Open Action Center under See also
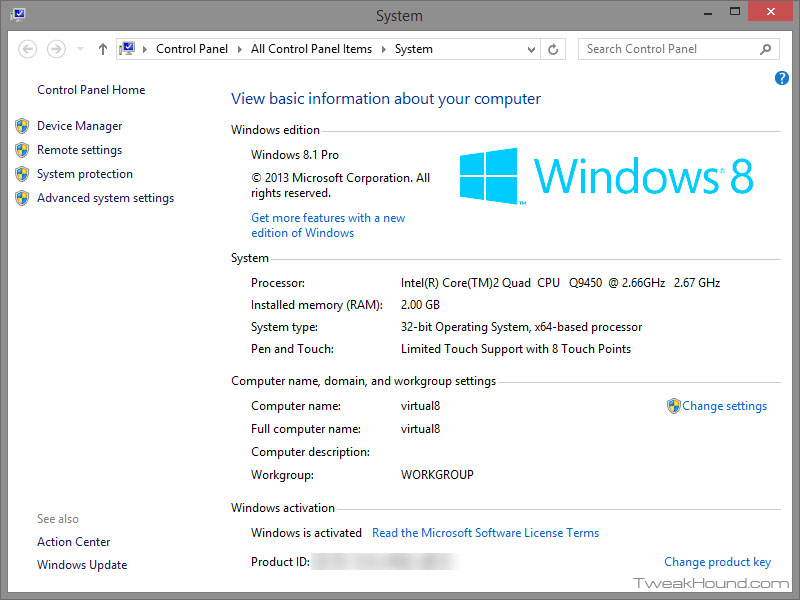This screenshot has height=600, width=800. 73,542
